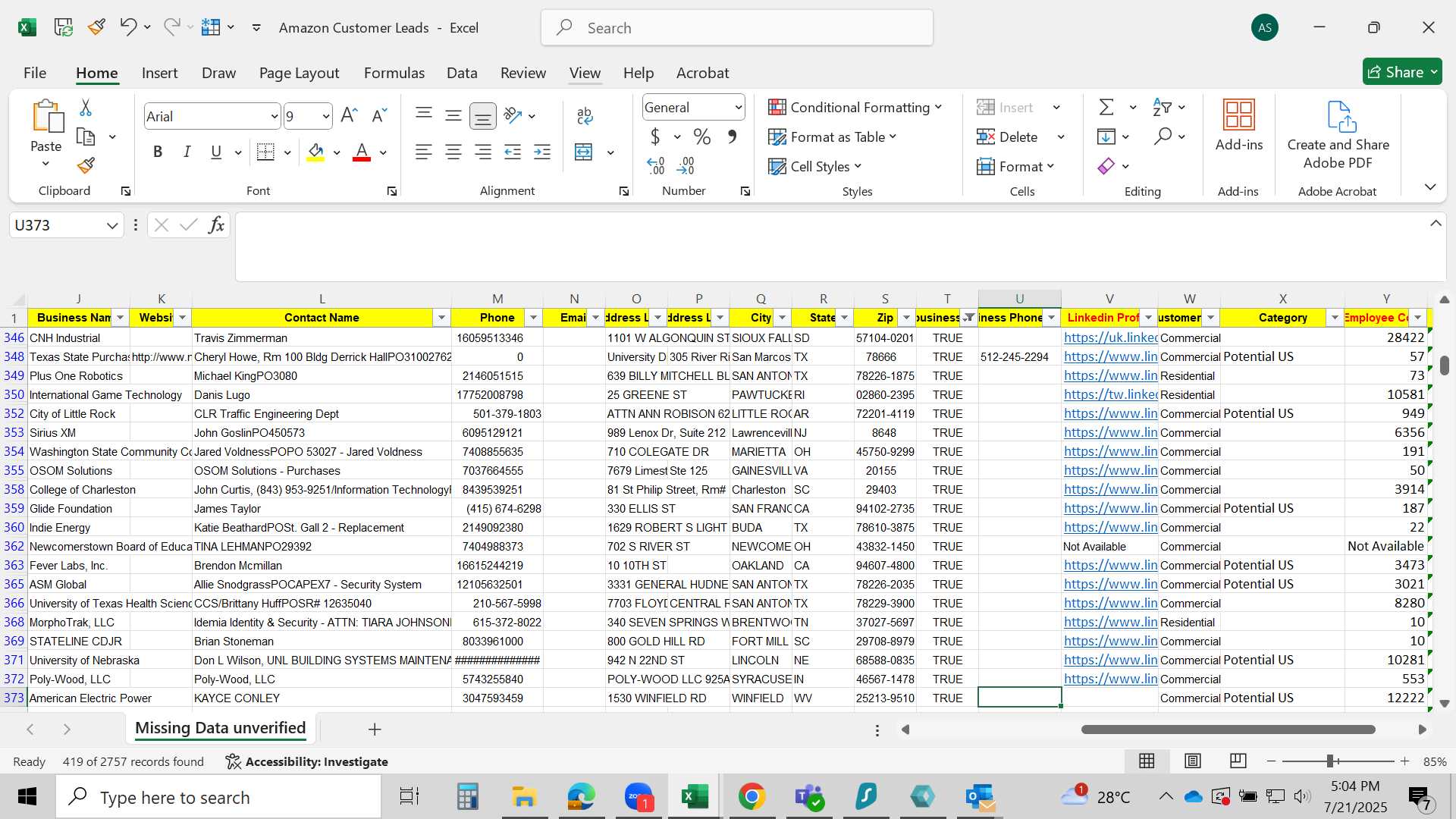Viewport: 1456px width, 819px height.
Task: Click the AutoSum sigma icon
Action: [1106, 107]
